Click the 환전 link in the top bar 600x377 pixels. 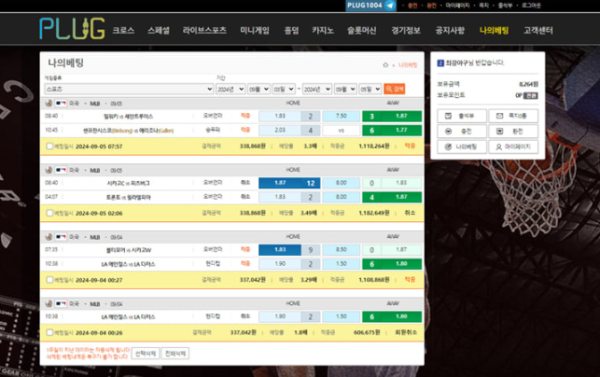[x=431, y=5]
